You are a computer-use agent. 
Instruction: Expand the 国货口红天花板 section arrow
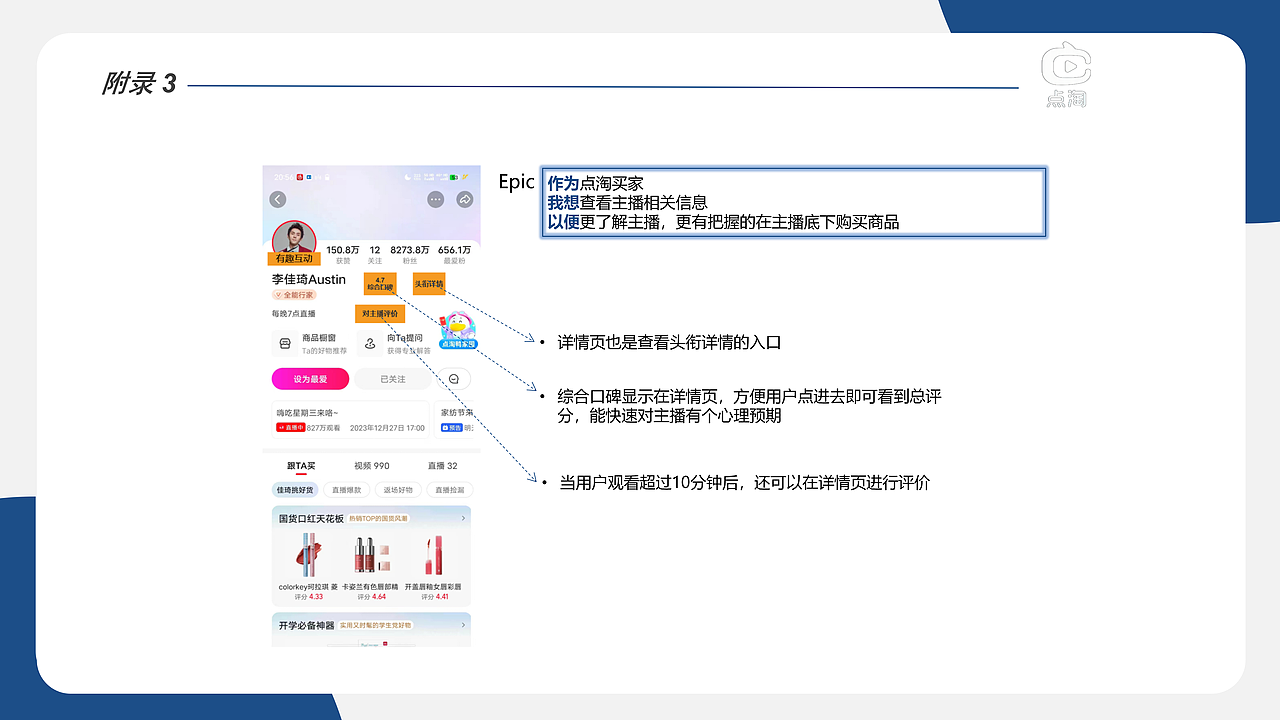[463, 518]
